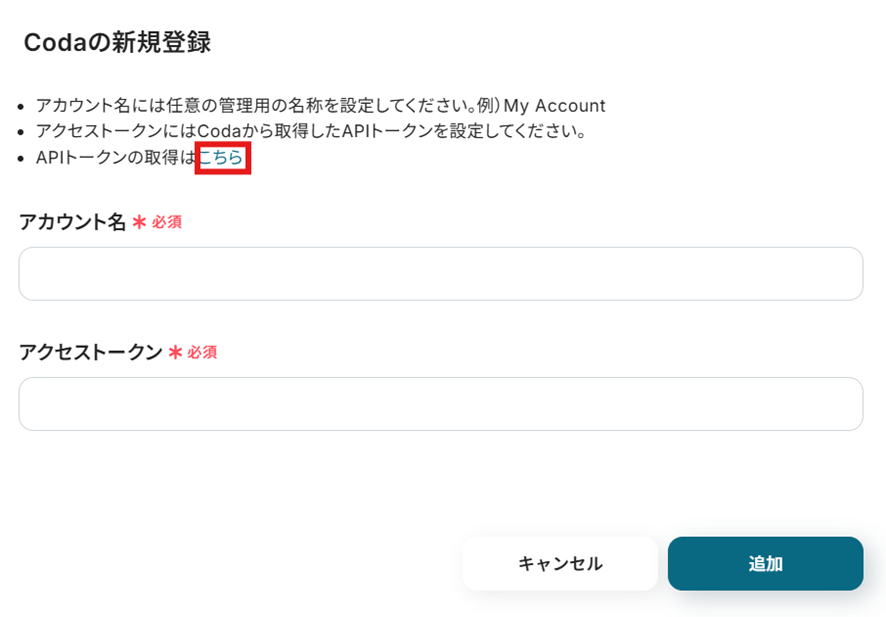Viewport: 886px width, 617px height.
Task: Open the こちら API token link
Action: pyautogui.click(x=221, y=157)
